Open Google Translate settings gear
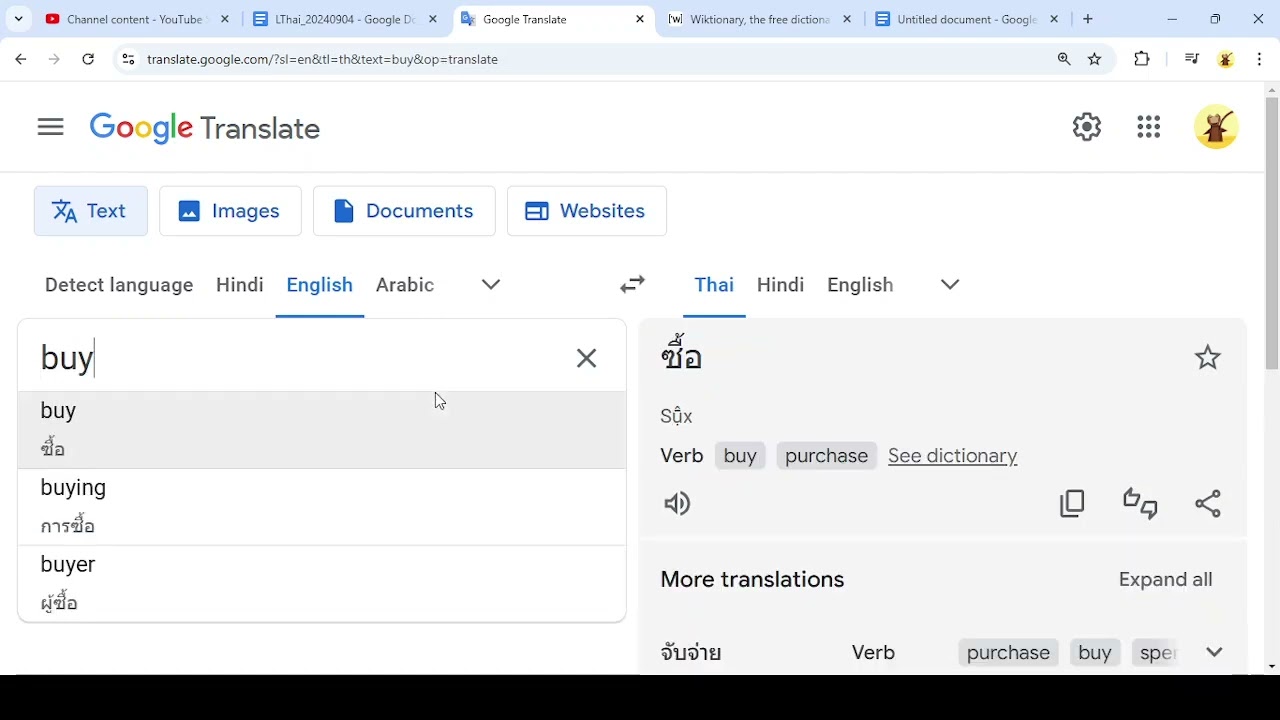 [x=1087, y=127]
